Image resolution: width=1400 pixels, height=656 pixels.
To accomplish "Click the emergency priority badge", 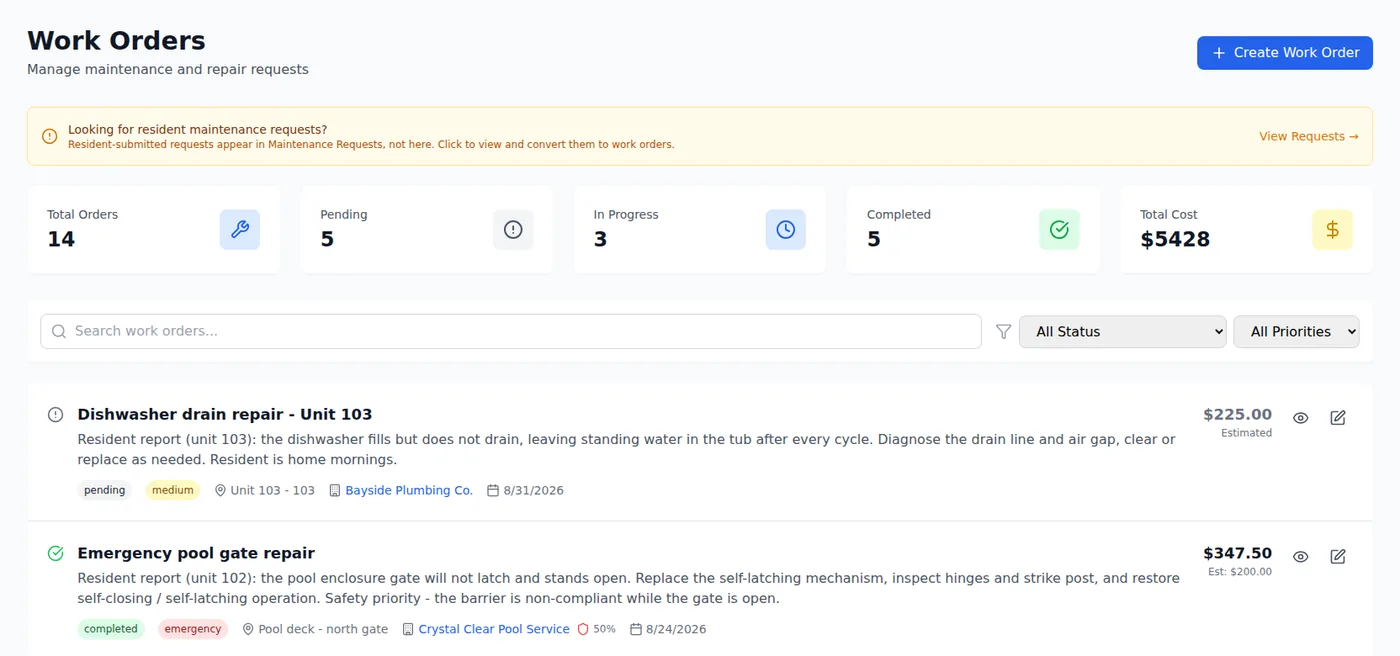I will click(193, 630).
